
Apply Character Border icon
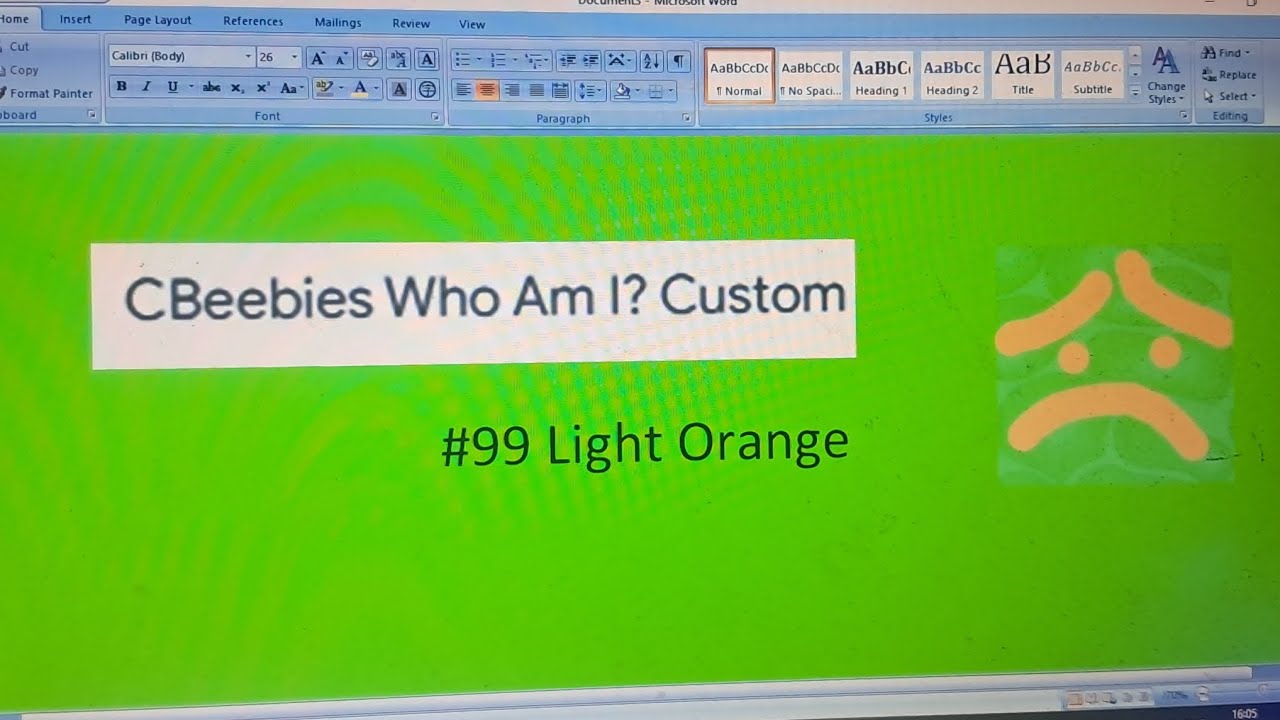(x=427, y=59)
